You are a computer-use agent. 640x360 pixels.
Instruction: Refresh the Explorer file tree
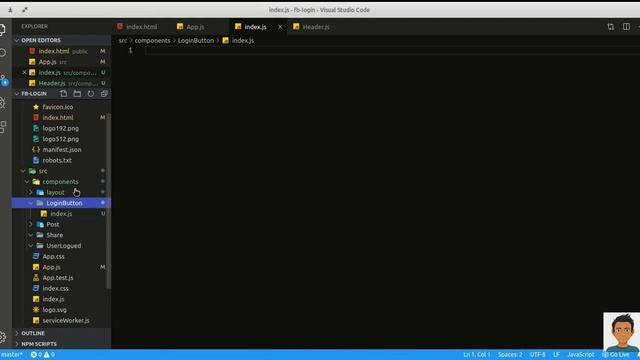coord(91,93)
